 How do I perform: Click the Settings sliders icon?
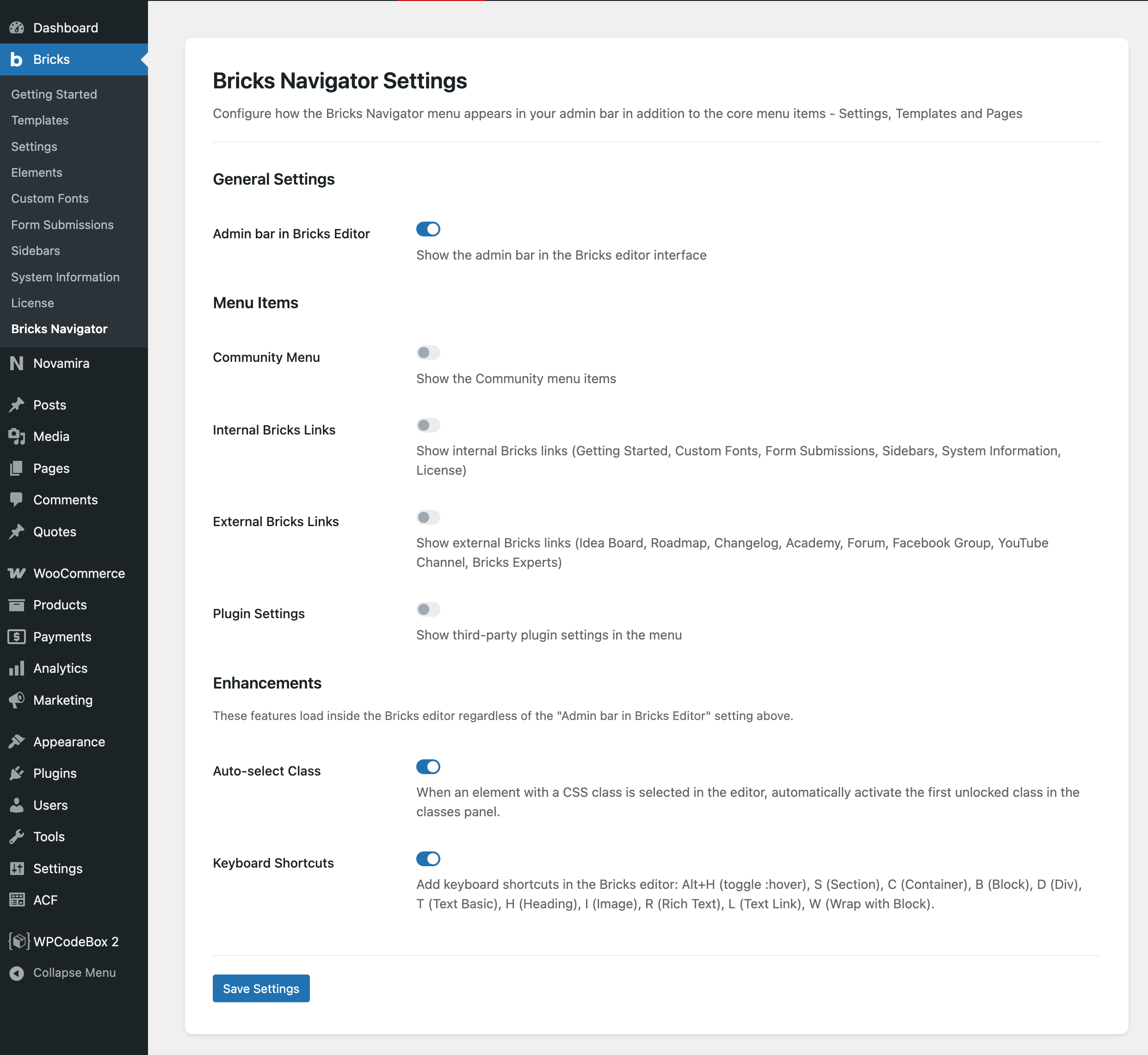17,869
